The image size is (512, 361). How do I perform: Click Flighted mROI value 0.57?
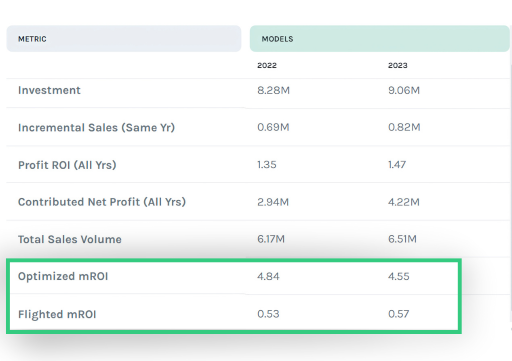coord(398,314)
